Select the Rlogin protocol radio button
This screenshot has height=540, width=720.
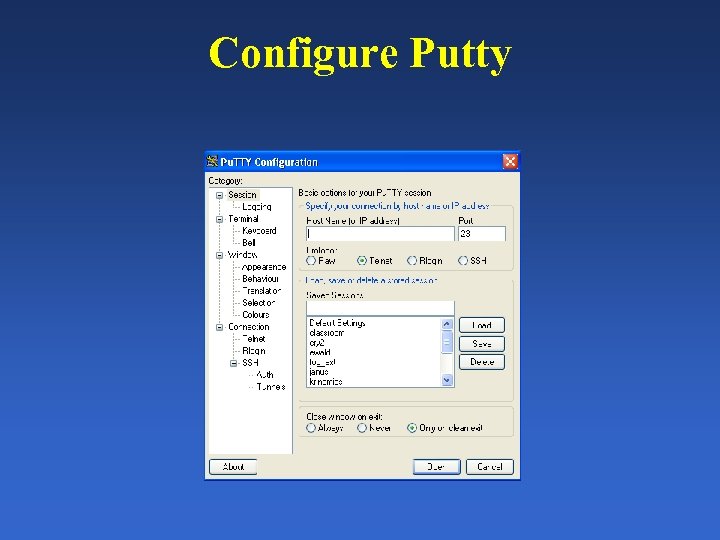(x=412, y=260)
